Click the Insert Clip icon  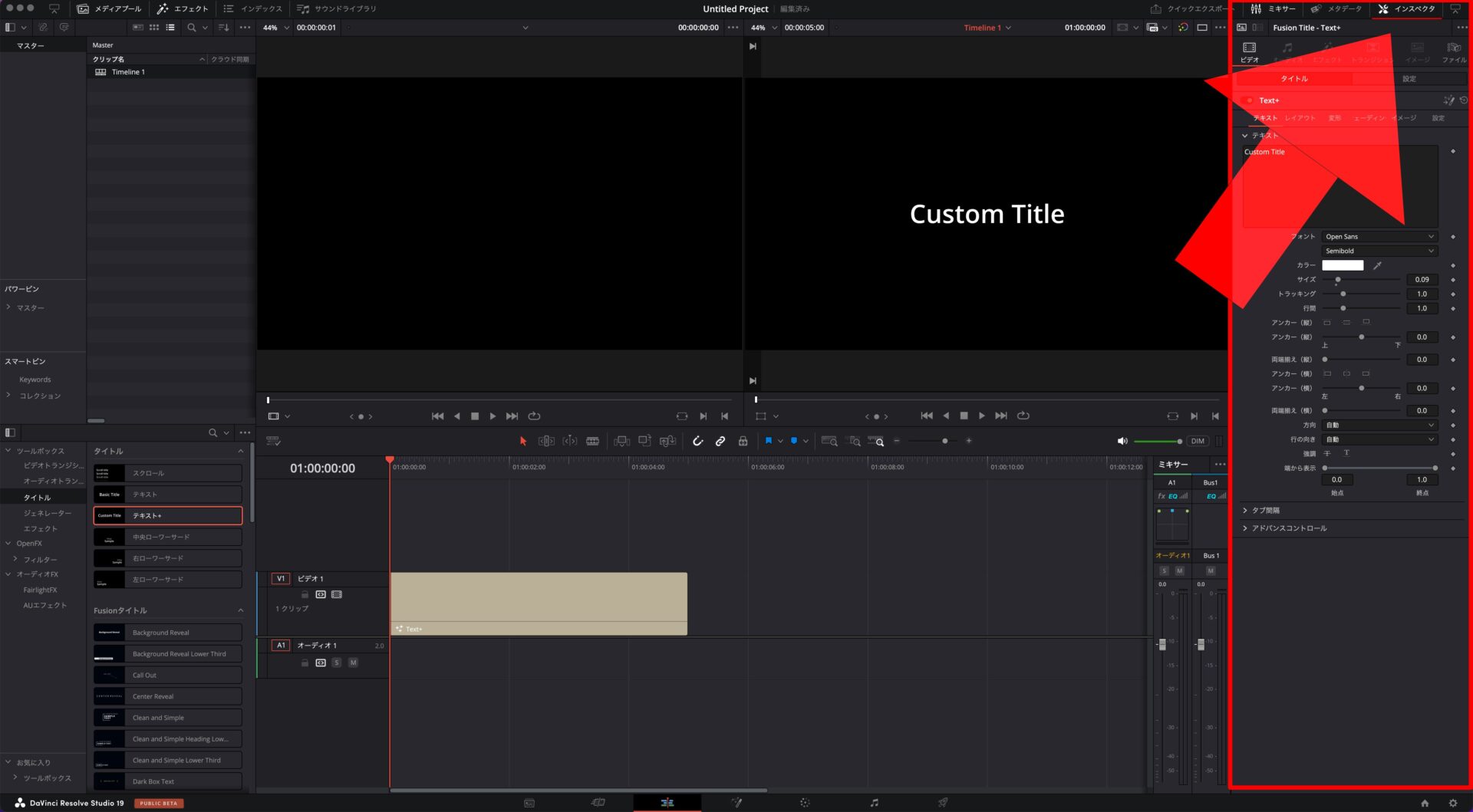tap(622, 441)
